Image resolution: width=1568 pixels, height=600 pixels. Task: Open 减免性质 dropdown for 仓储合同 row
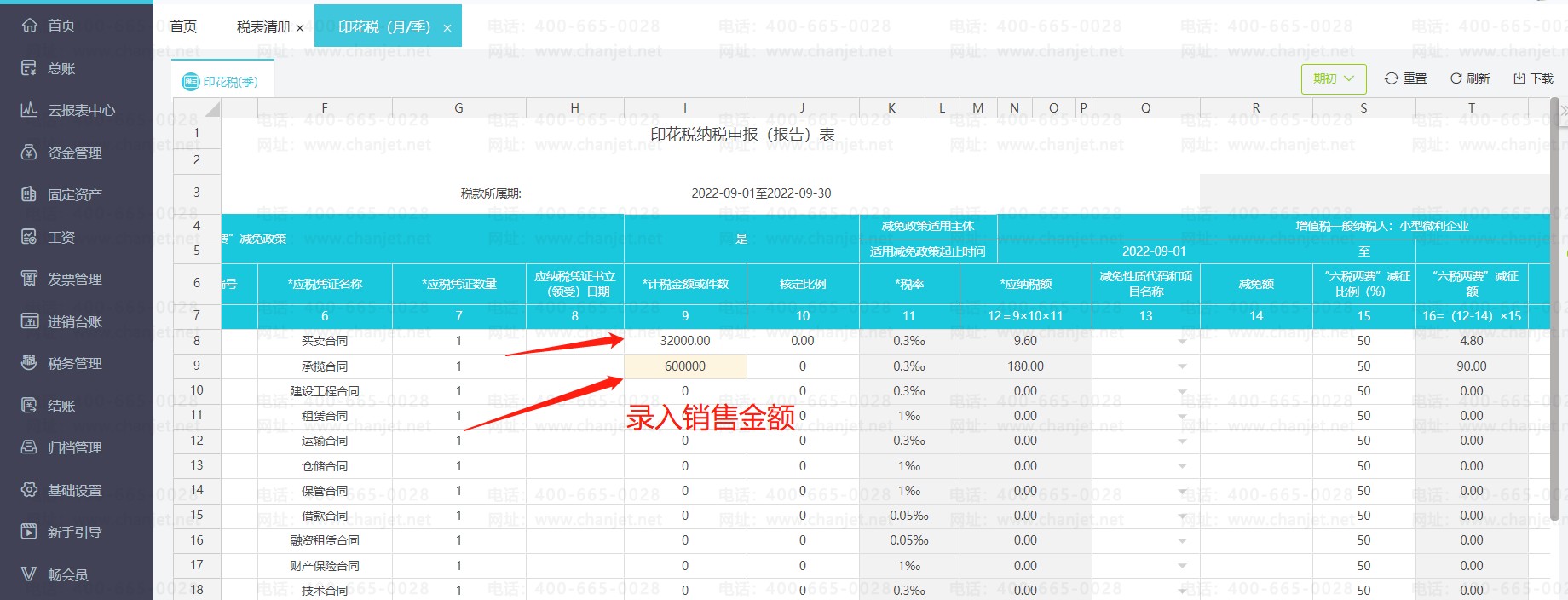click(1182, 466)
